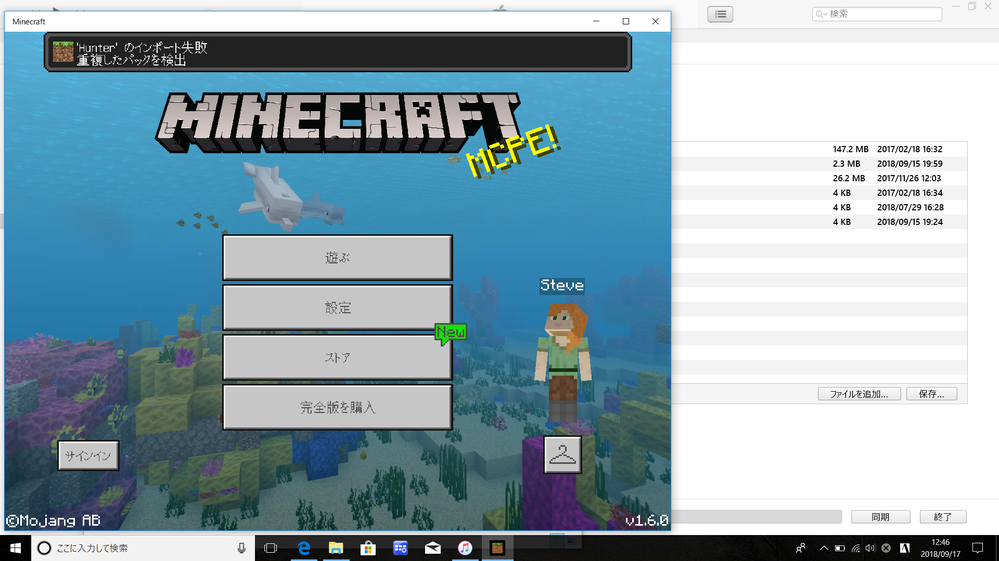Open File Explorer from the taskbar

point(336,548)
